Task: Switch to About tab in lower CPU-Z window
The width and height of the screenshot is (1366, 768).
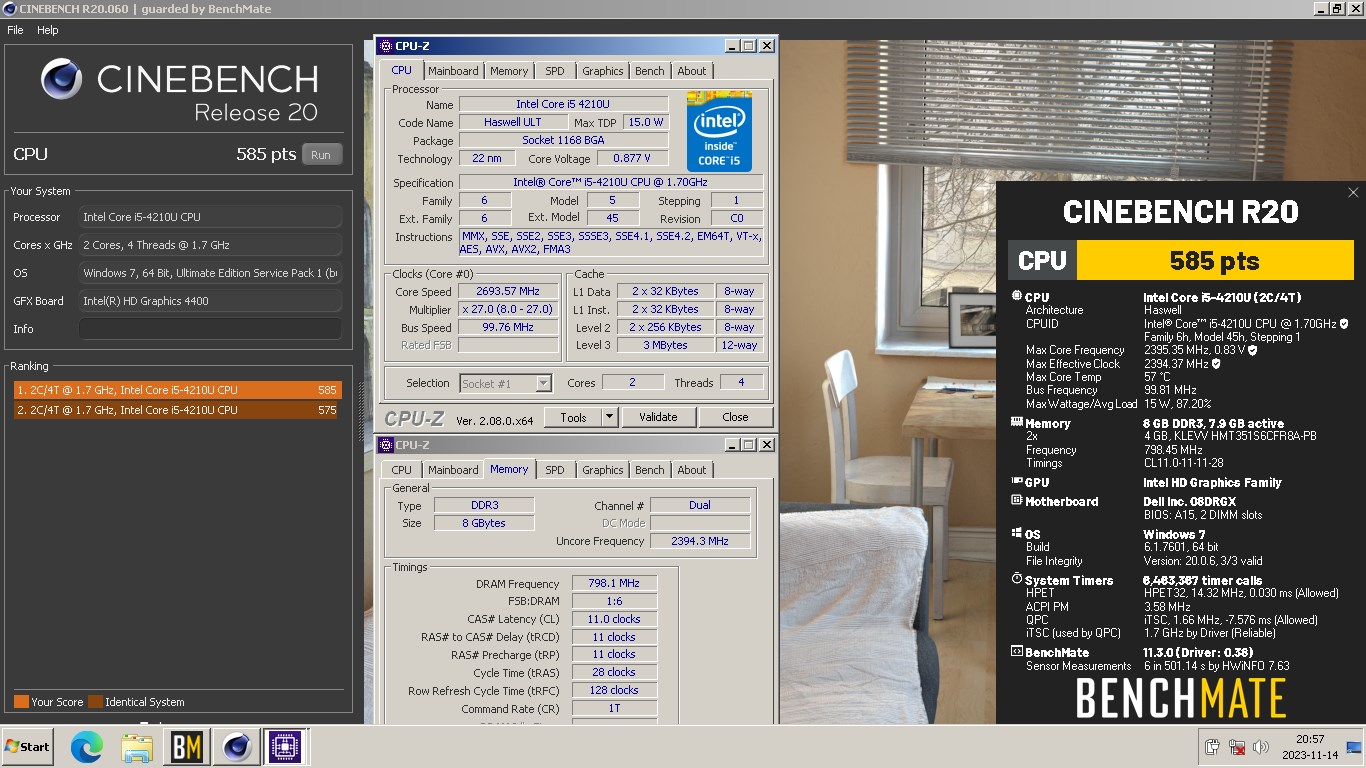Action: tap(692, 470)
